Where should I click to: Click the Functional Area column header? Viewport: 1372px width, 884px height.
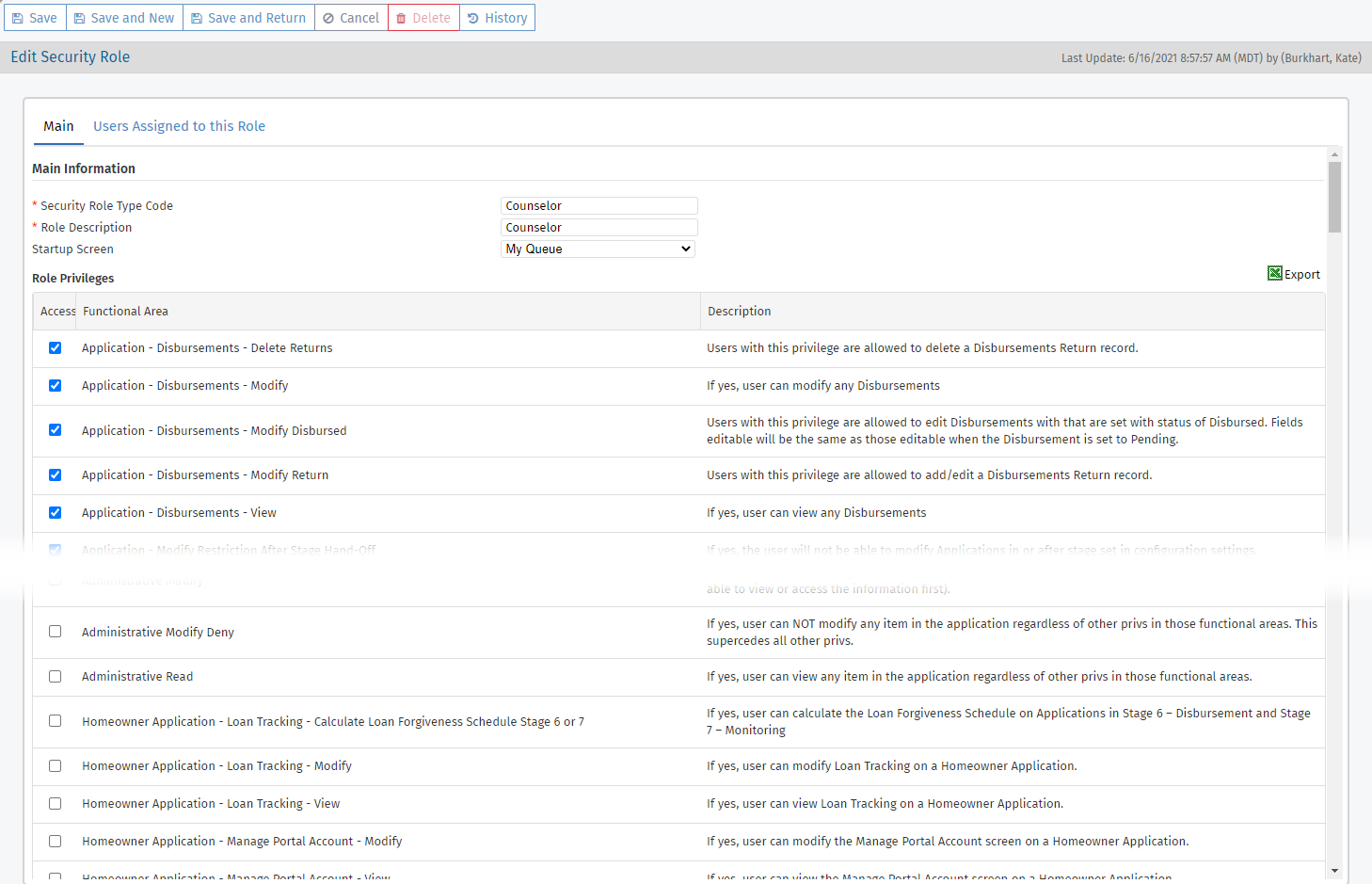[x=123, y=311]
